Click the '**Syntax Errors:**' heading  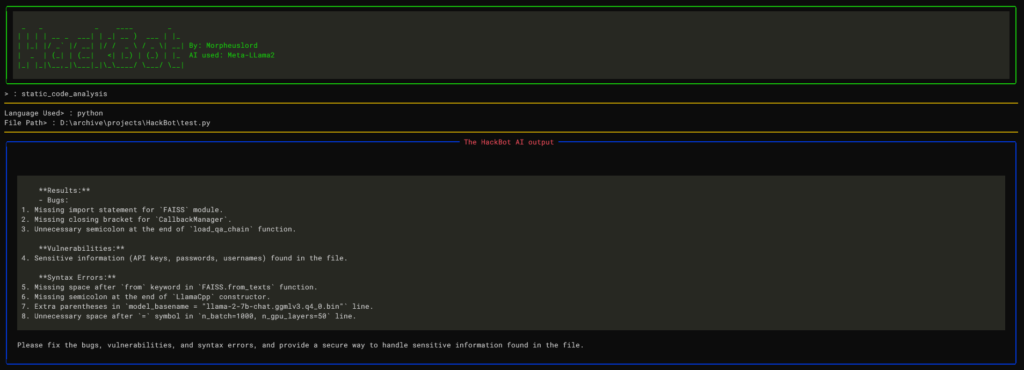77,277
